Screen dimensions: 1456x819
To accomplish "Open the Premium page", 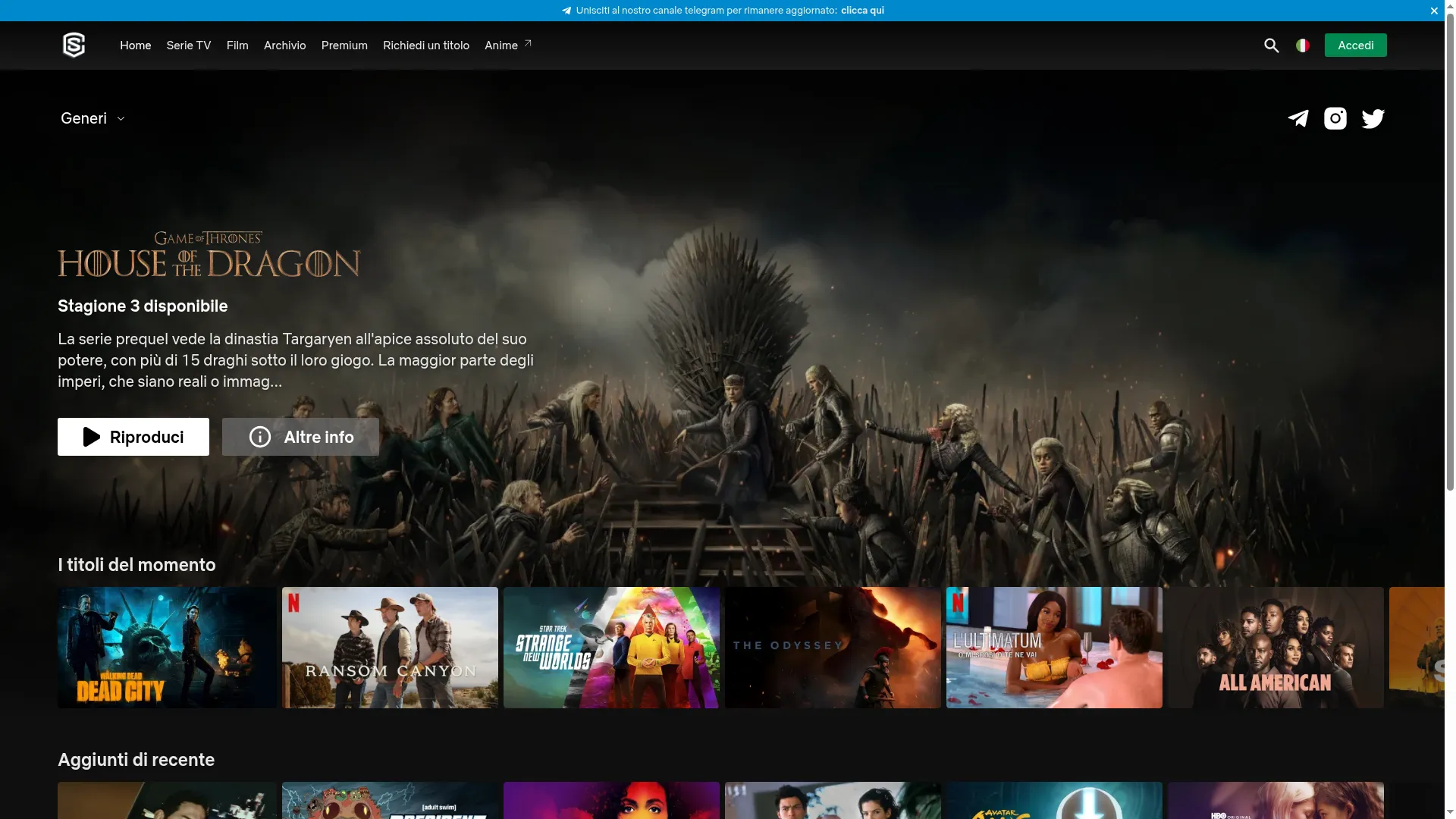I will tap(344, 45).
